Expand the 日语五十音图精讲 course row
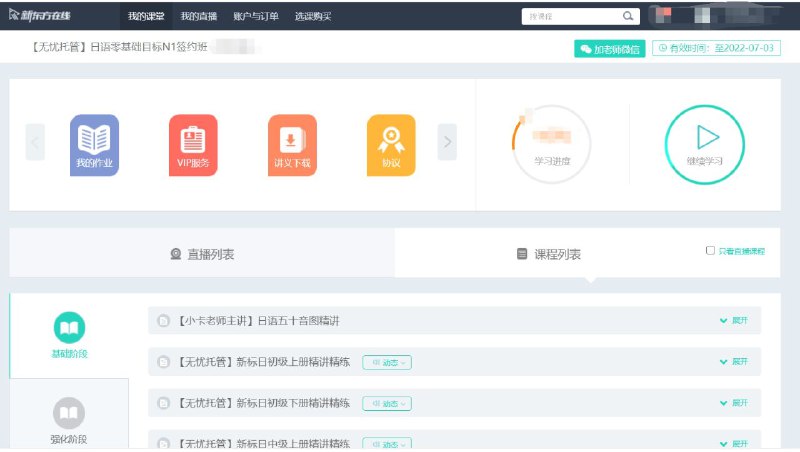 click(734, 320)
